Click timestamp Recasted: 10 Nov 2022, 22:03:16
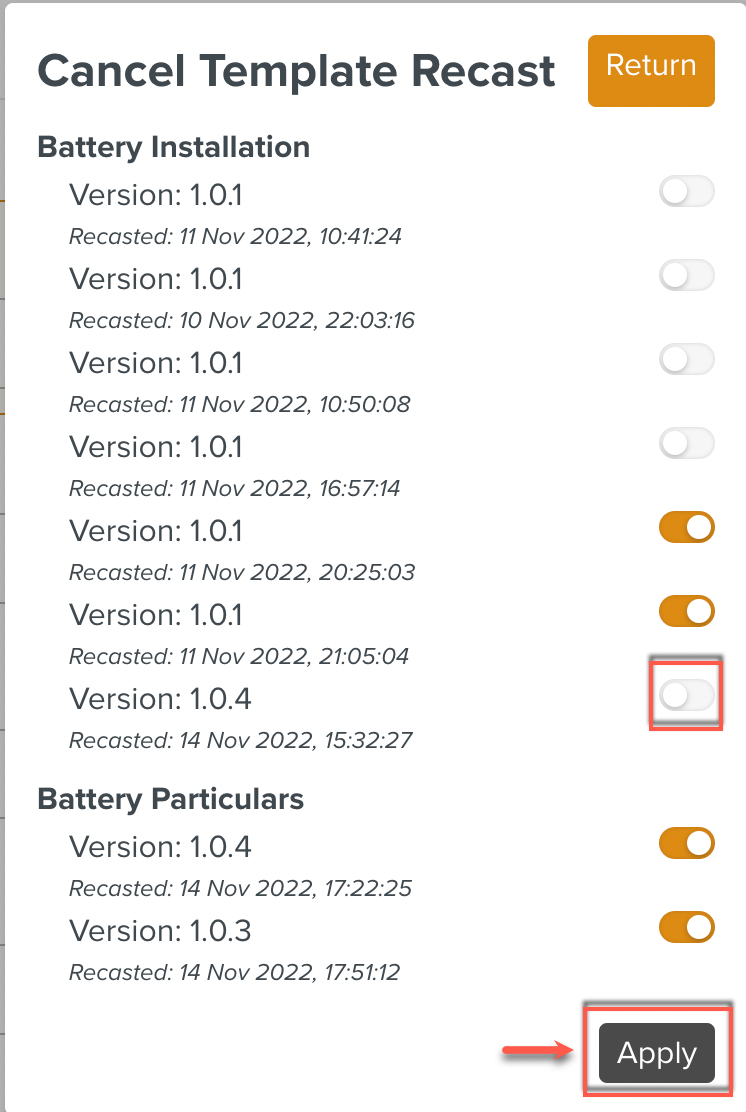Image resolution: width=746 pixels, height=1112 pixels. click(x=242, y=321)
